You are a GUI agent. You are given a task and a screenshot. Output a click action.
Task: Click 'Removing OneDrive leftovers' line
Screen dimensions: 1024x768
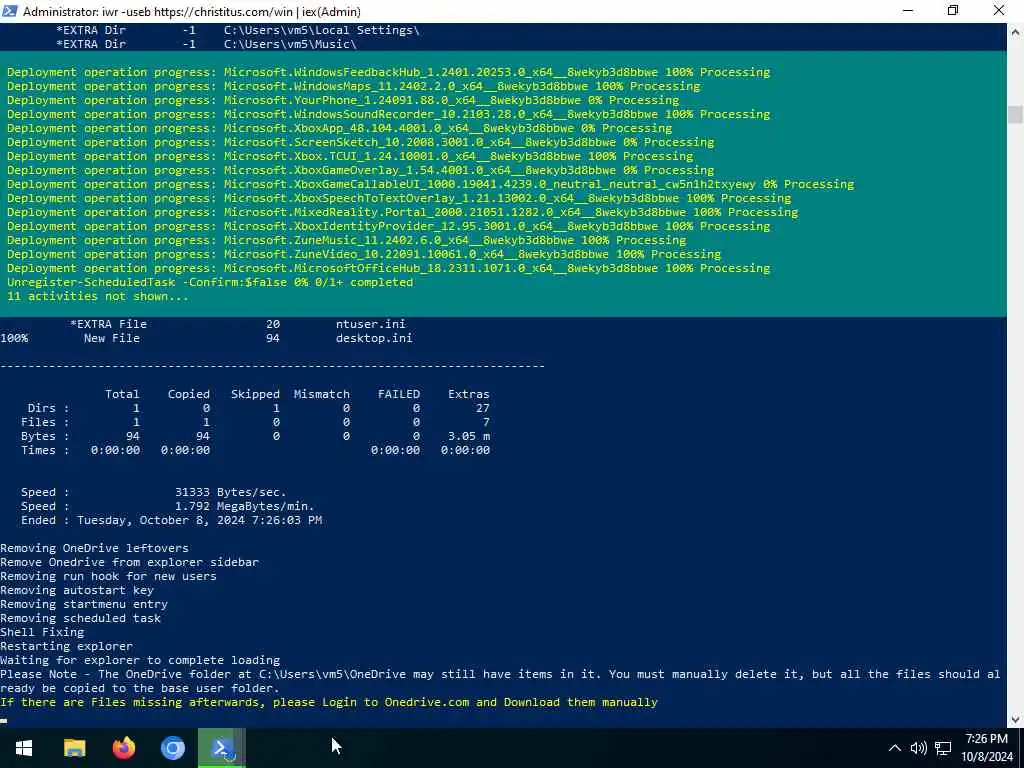coord(94,548)
